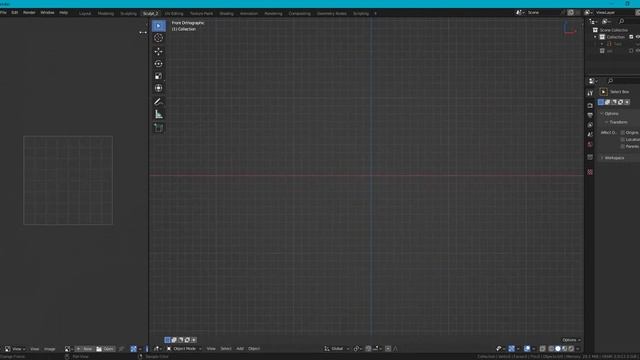Viewport: 640px width, 360px height.
Task: Toggle viewport overlays button
Action: click(x=527, y=349)
